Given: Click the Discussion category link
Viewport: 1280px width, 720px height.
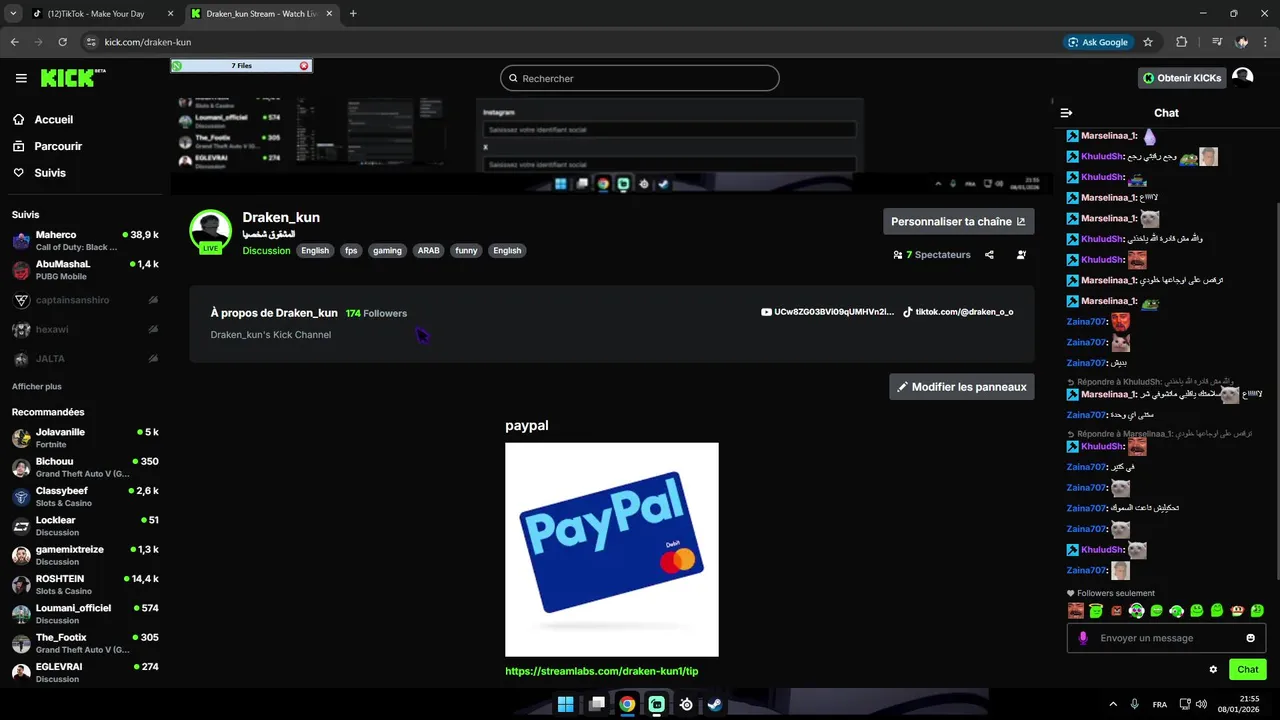Looking at the screenshot, I should (x=266, y=251).
